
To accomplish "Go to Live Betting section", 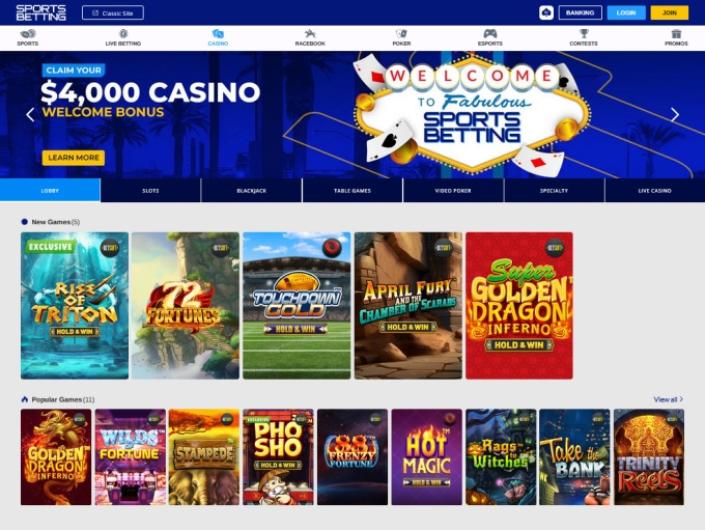I will pyautogui.click(x=123, y=38).
